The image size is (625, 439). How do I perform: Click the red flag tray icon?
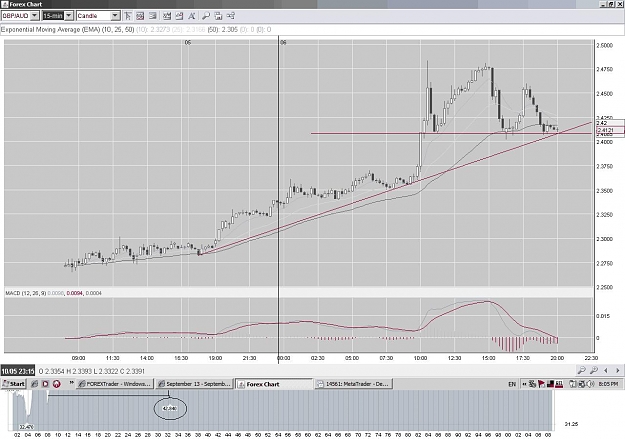(541, 384)
